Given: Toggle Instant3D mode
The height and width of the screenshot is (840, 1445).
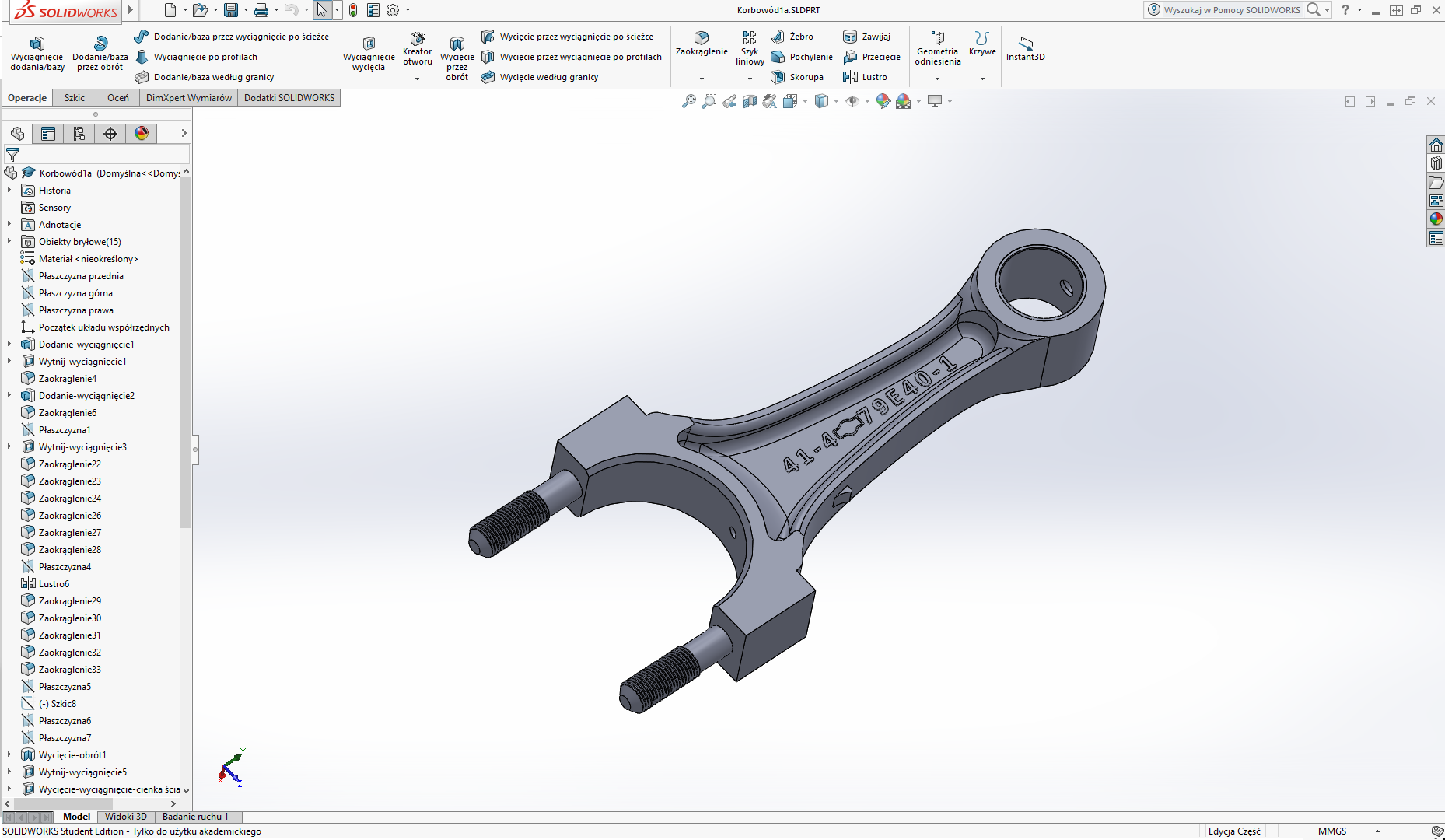Looking at the screenshot, I should 1025,48.
